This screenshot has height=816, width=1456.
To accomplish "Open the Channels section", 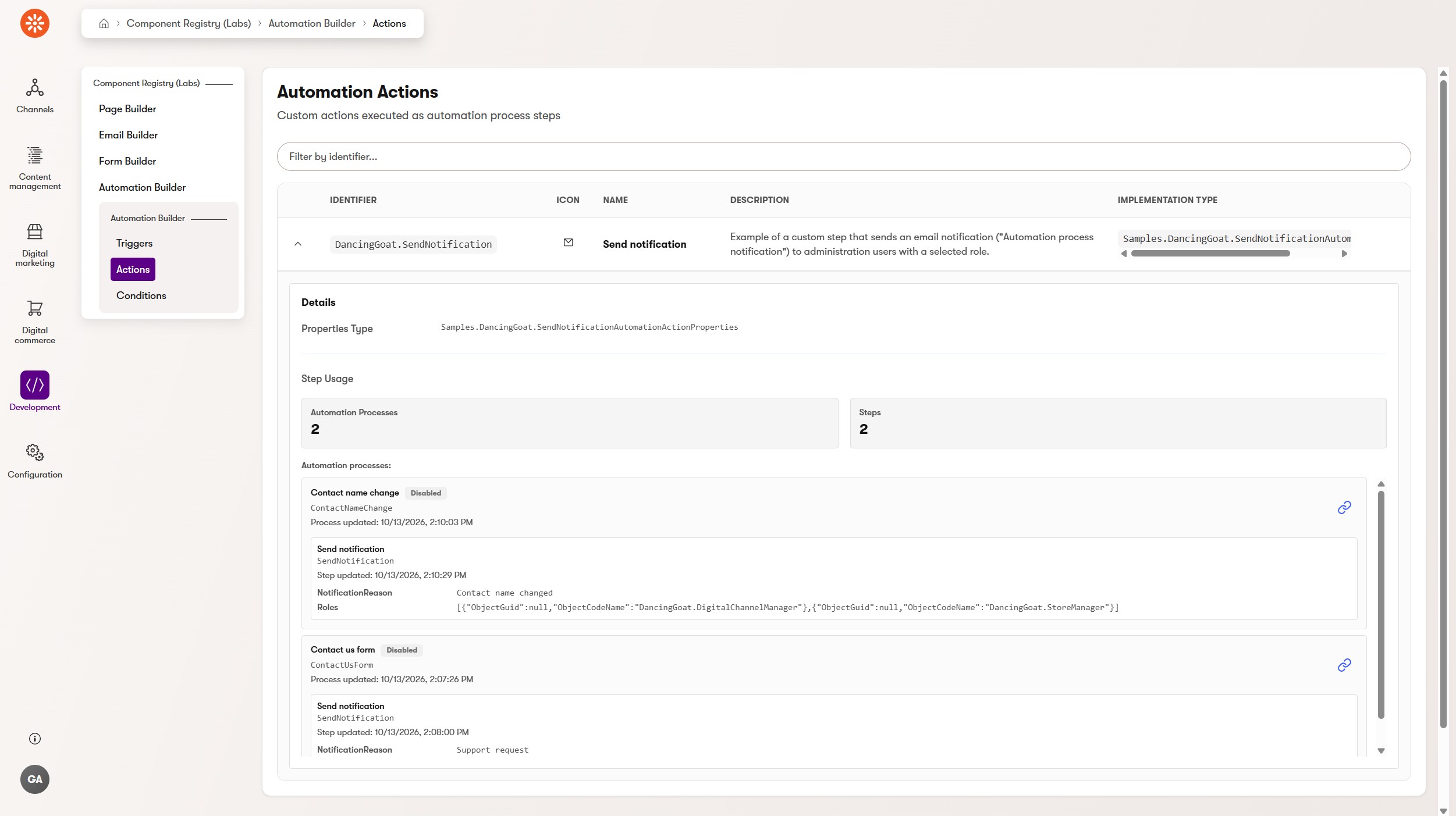I will point(35,96).
